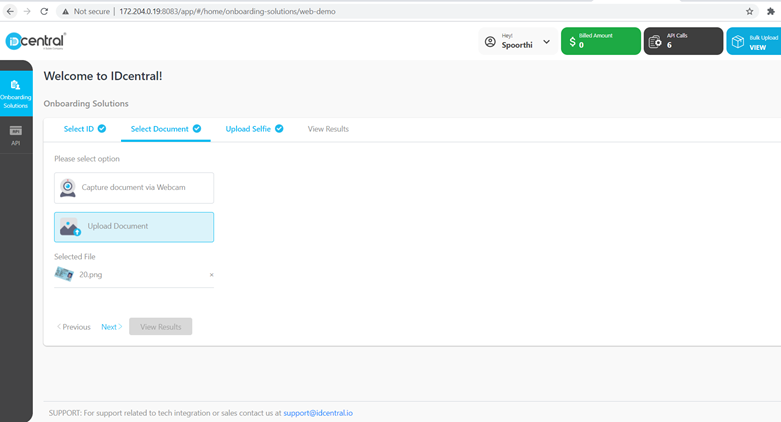Click the IDcentral logo
The image size is (781, 422).
coord(35,41)
